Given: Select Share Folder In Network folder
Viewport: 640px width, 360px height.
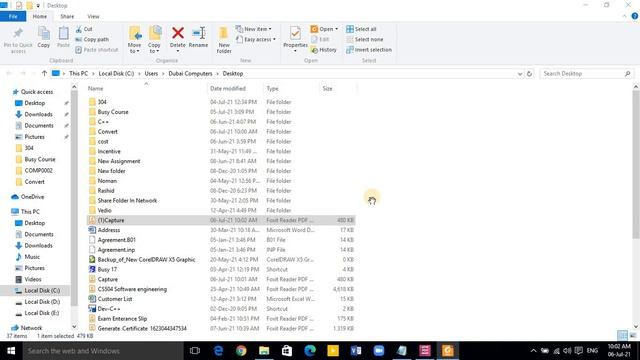Looking at the screenshot, I should pos(220,200).
